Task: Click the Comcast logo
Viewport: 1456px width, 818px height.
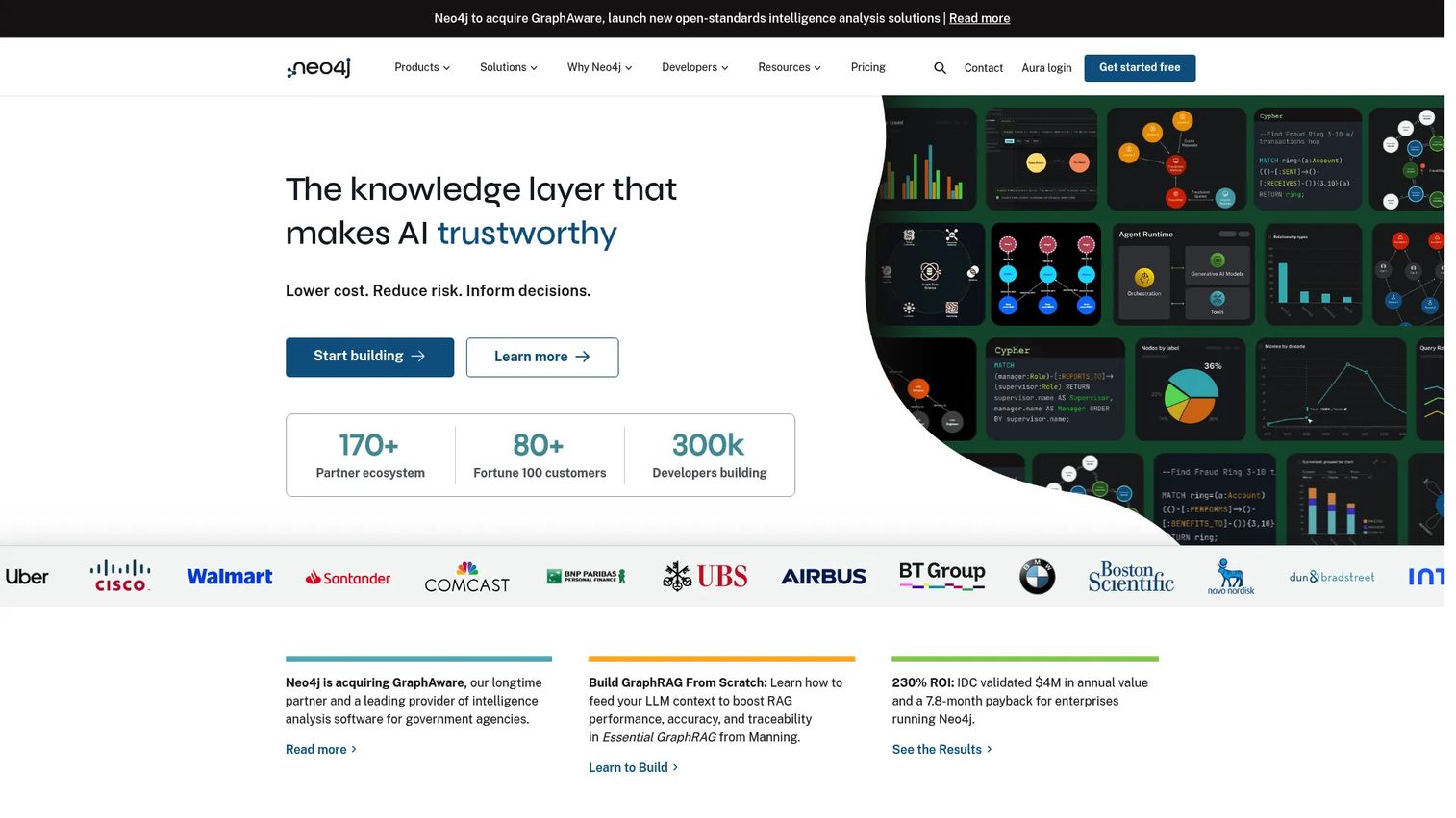Action: tap(467, 577)
